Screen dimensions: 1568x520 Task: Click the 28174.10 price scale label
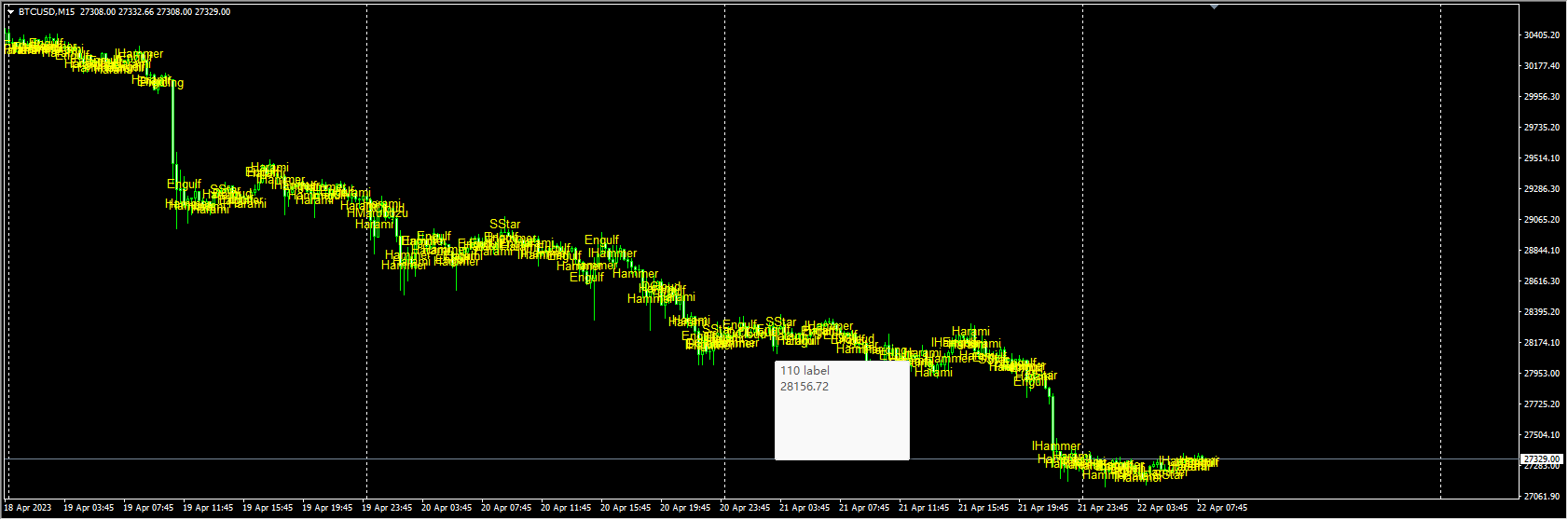1542,343
